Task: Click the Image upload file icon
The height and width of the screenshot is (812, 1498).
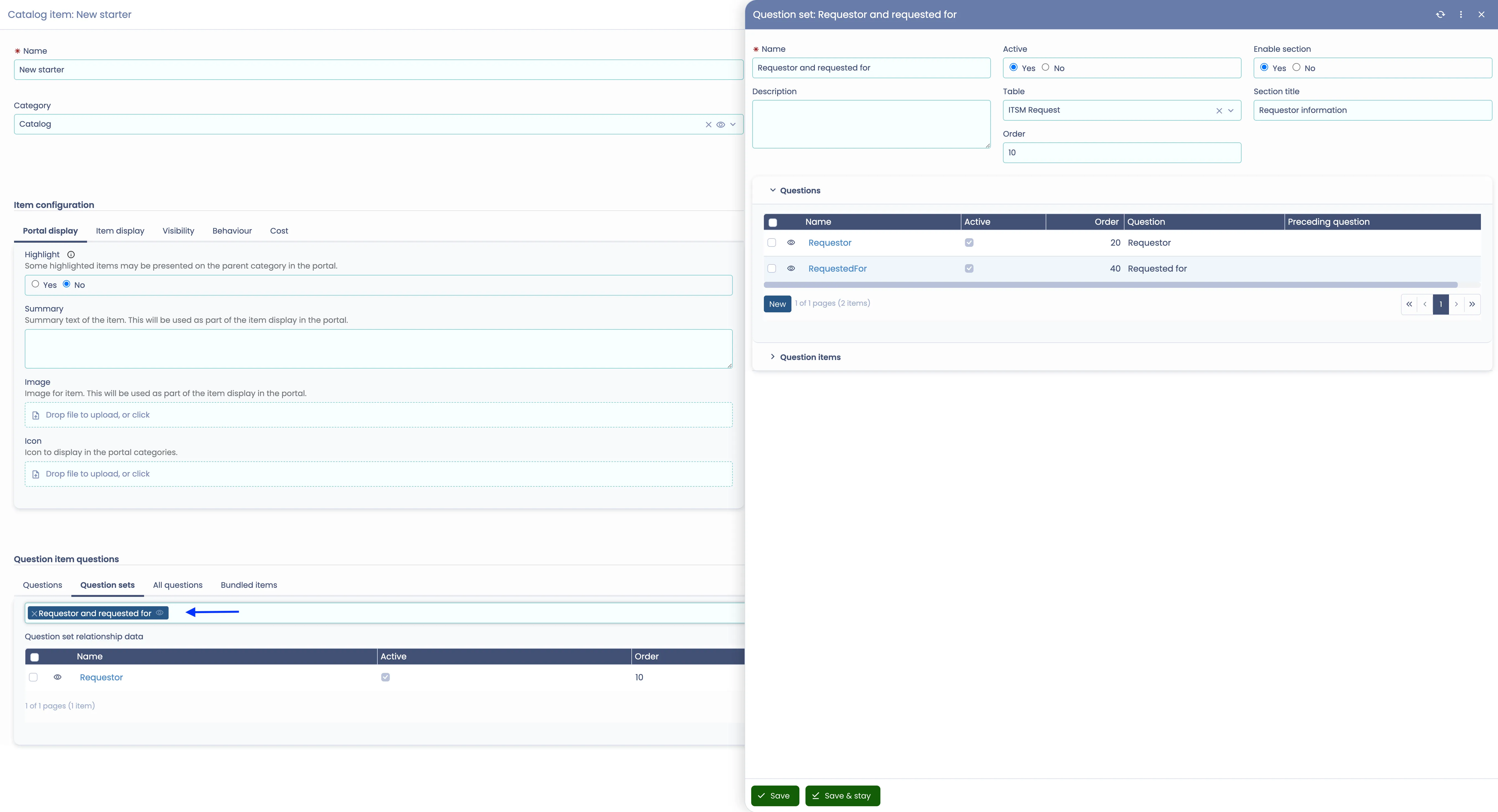Action: (36, 415)
